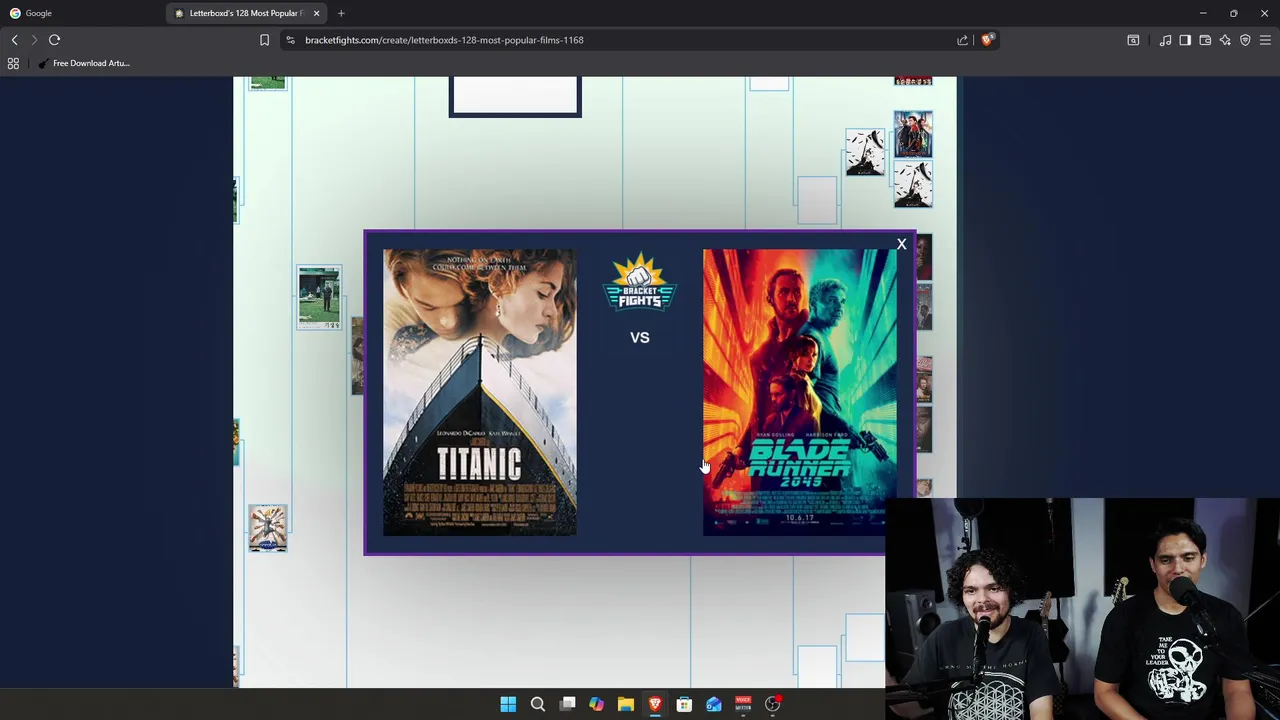1280x720 pixels.
Task: Toggle the browser sidebar panel icon
Action: (x=1185, y=40)
